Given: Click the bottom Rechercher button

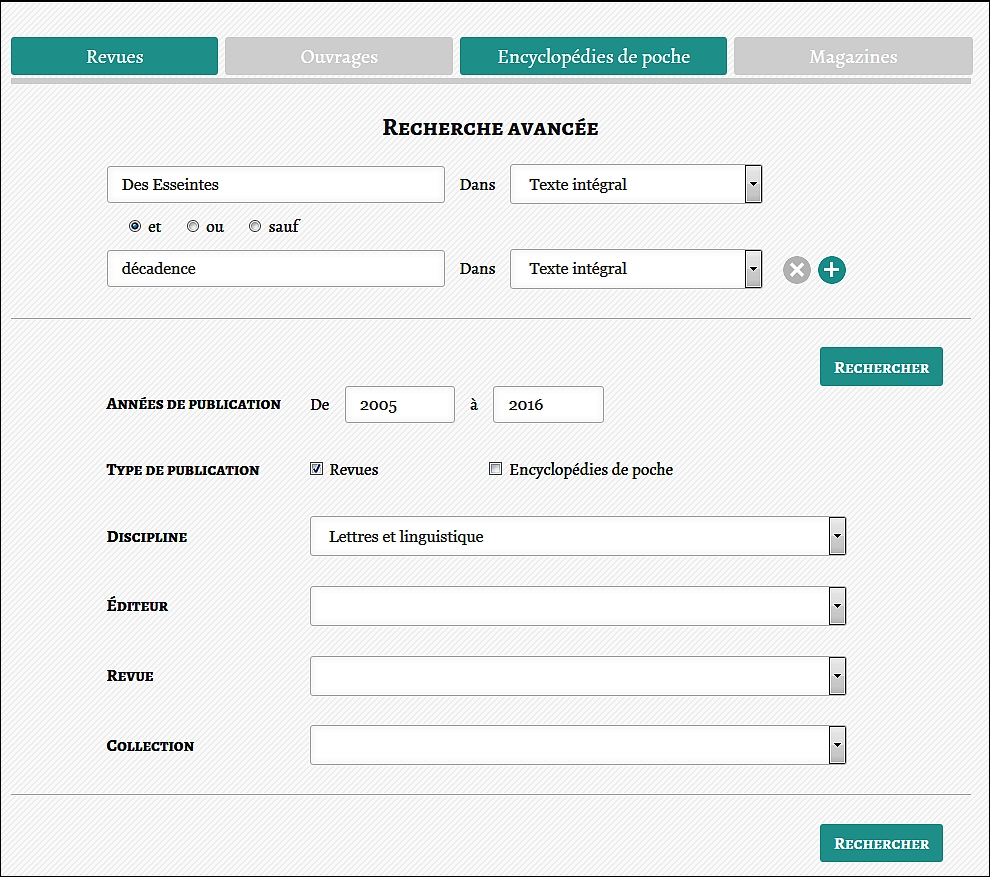Looking at the screenshot, I should pos(881,843).
